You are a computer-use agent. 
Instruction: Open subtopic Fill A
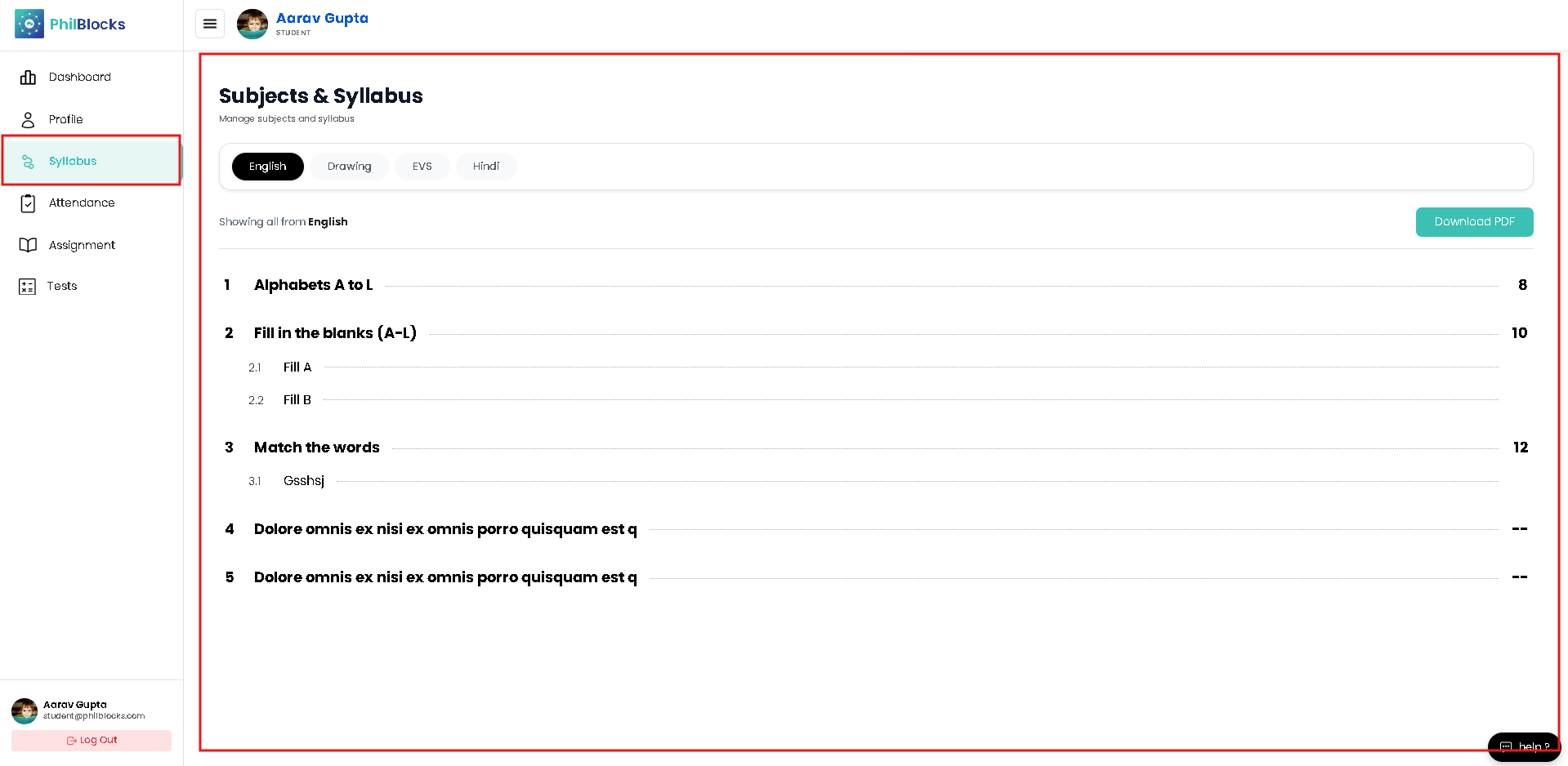(297, 367)
